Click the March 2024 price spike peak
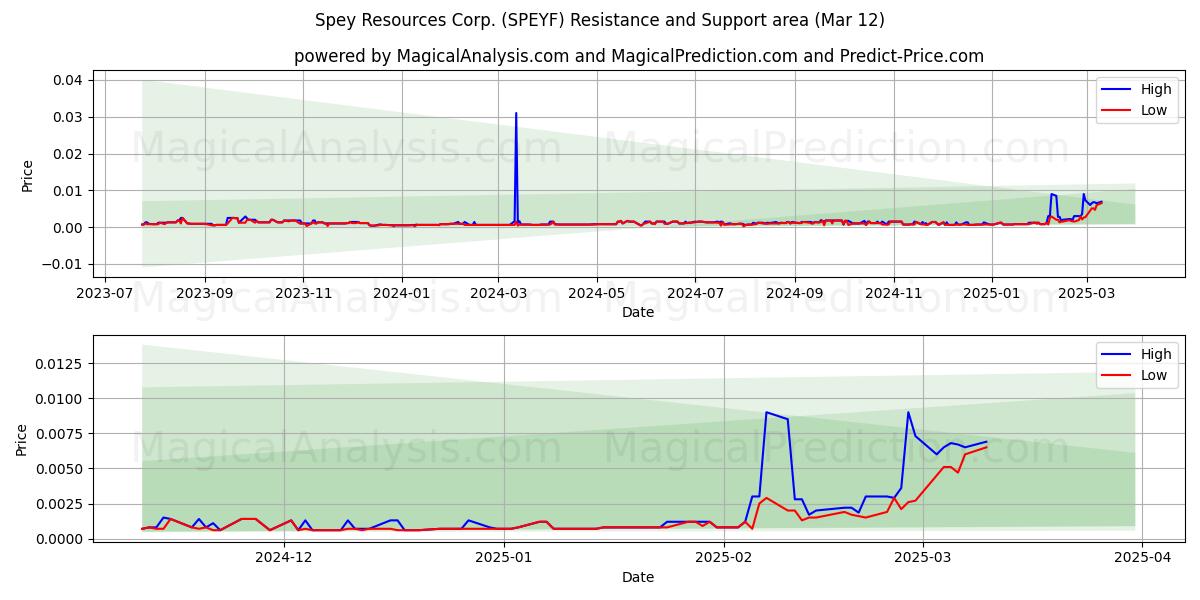The image size is (1200, 600). pyautogui.click(x=516, y=113)
